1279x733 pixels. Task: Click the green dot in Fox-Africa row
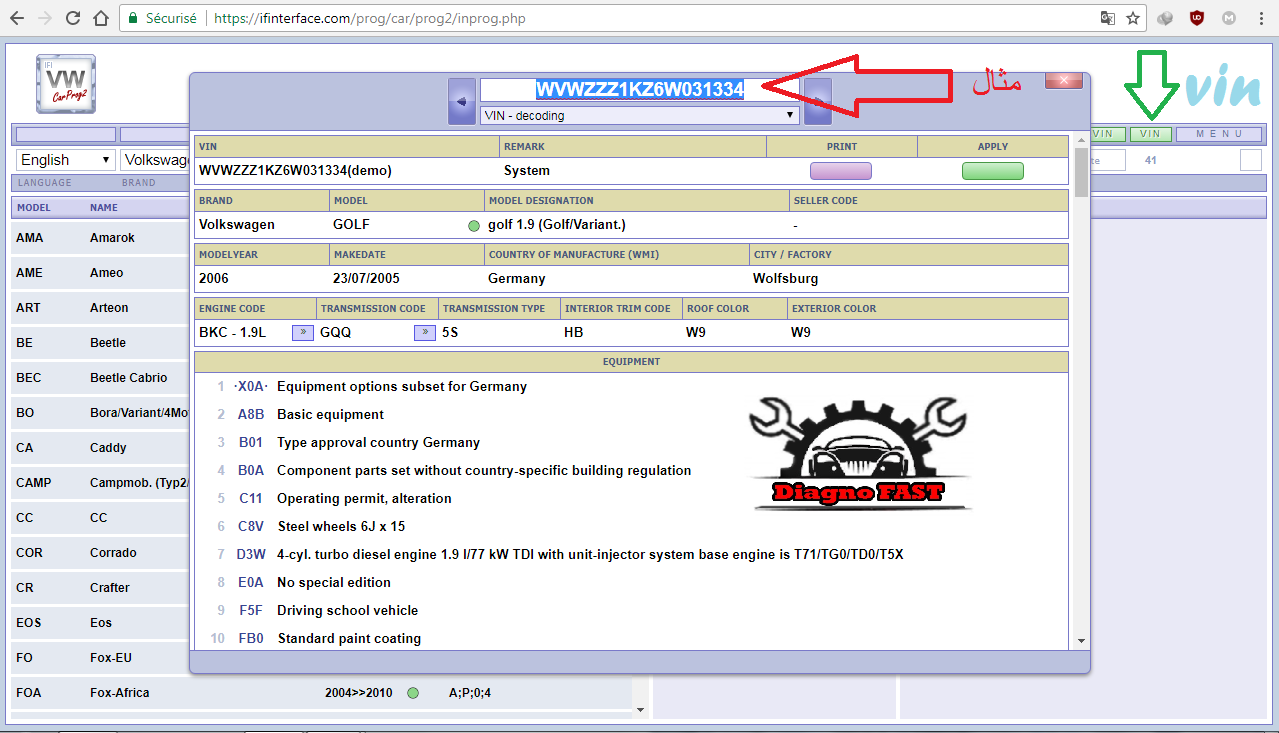[413, 692]
